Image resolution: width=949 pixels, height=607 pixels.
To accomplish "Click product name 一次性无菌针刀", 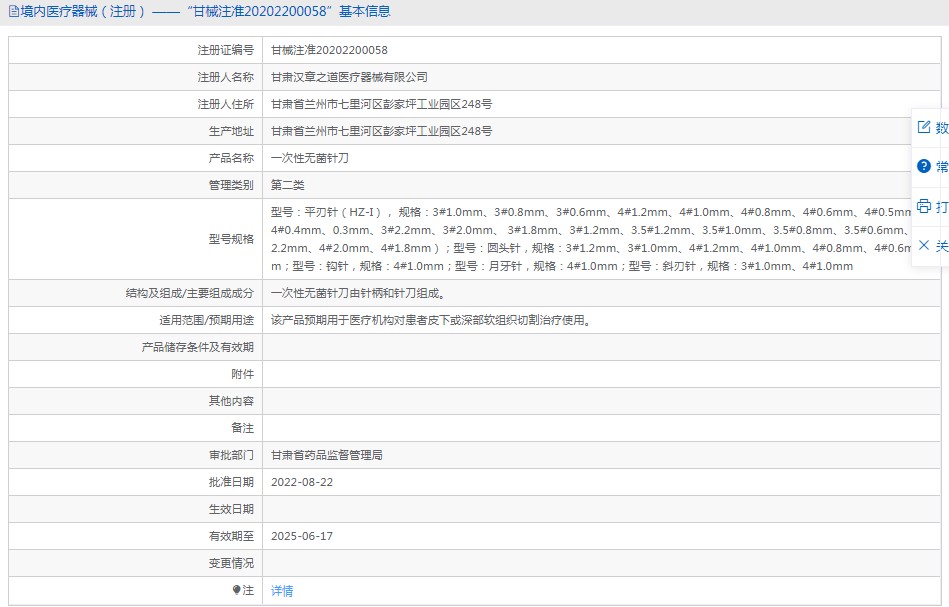I will [x=309, y=159].
